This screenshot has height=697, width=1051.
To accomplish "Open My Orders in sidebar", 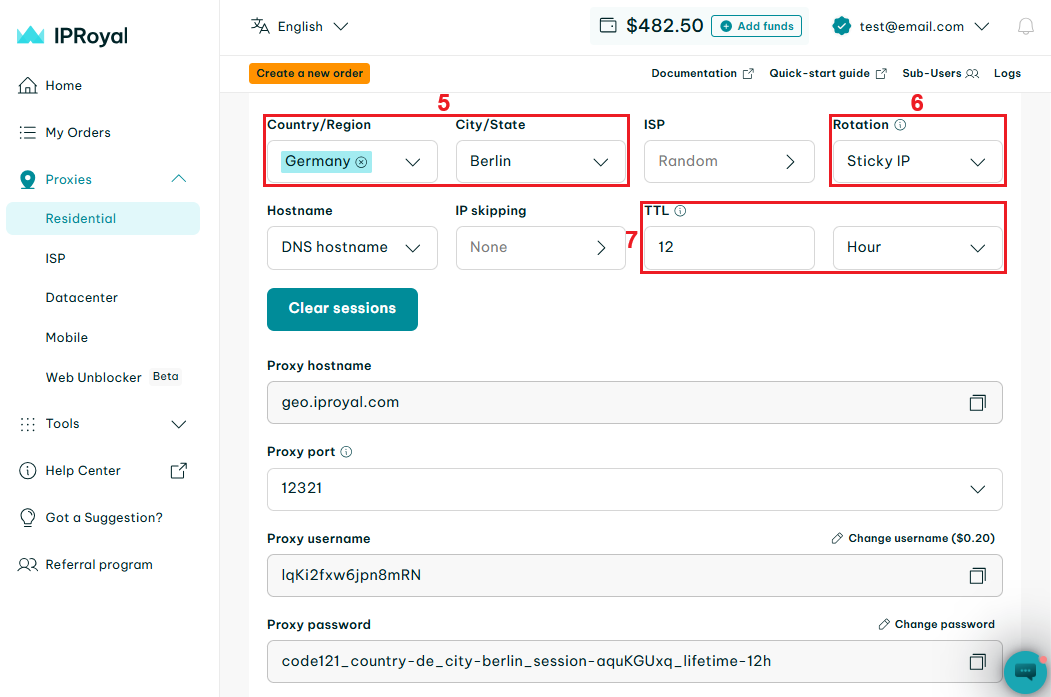I will pos(78,133).
